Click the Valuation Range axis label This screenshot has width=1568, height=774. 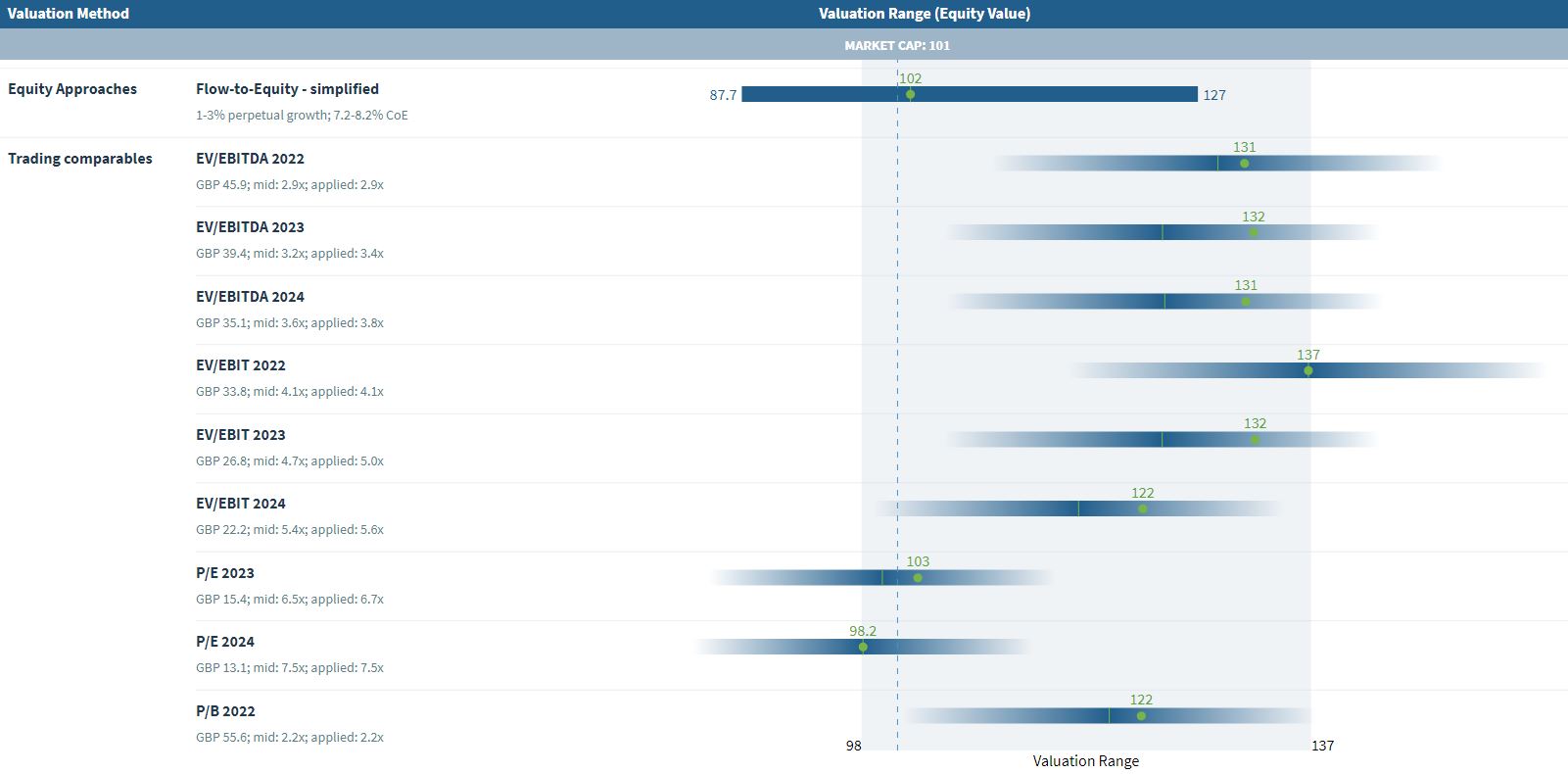(x=1085, y=761)
